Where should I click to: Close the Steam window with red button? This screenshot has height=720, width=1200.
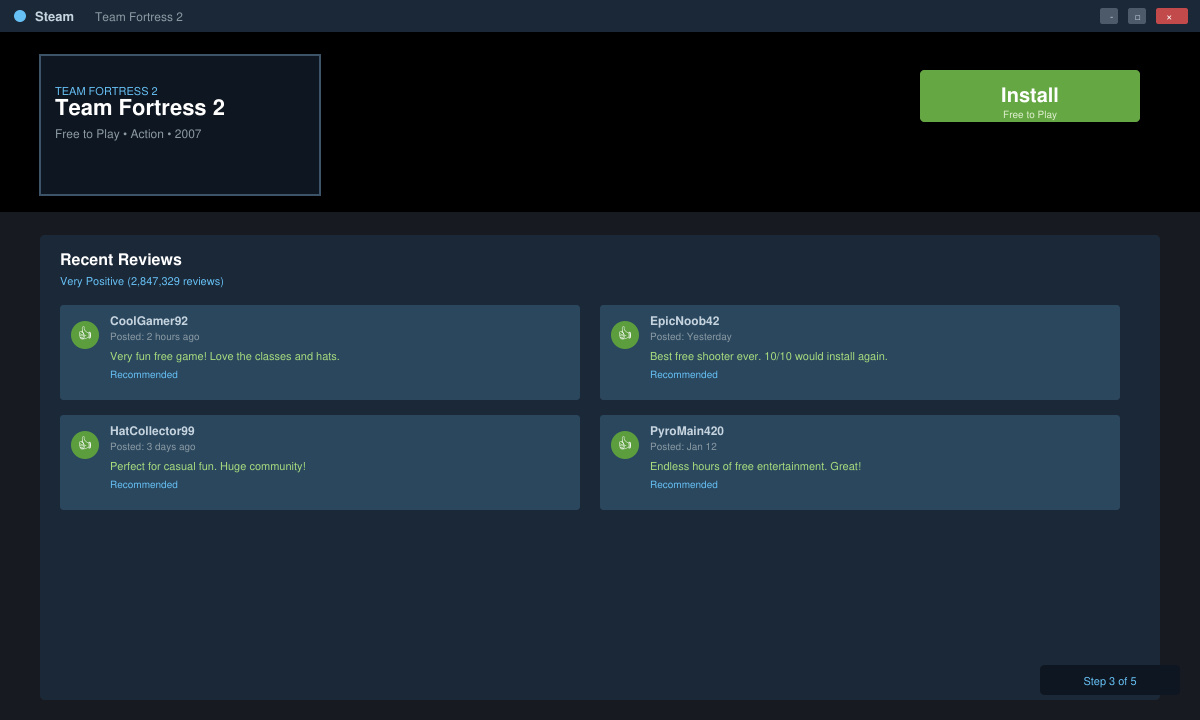tap(1172, 16)
